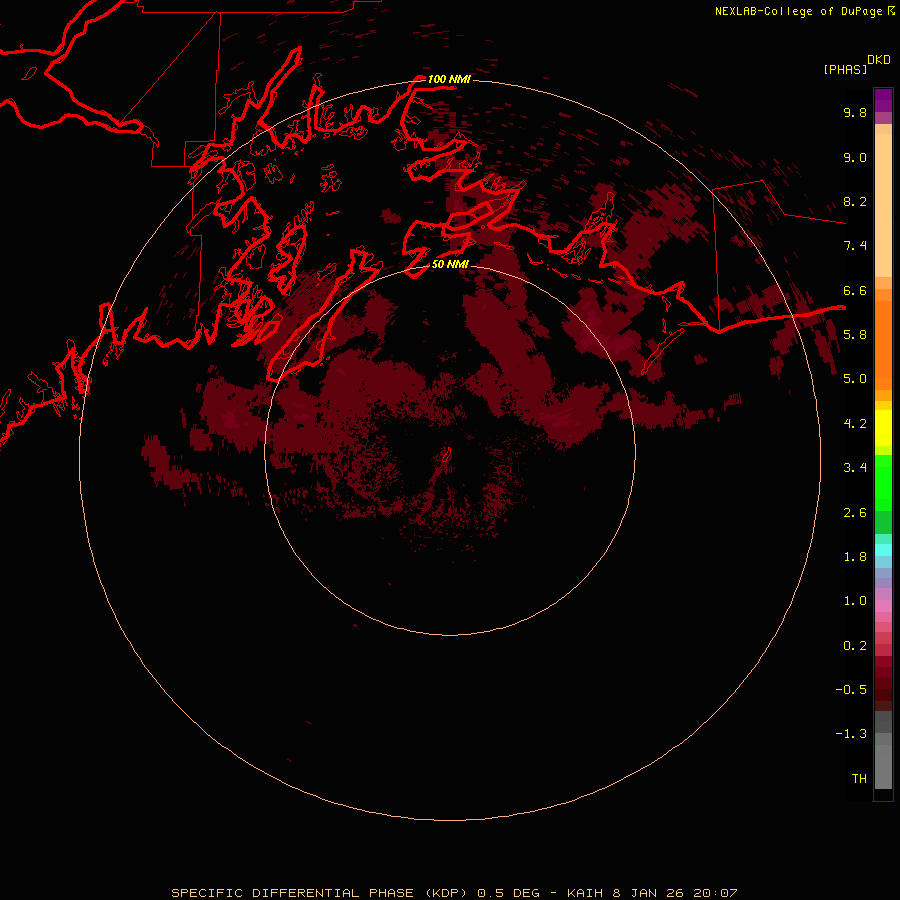The width and height of the screenshot is (900, 900).
Task: Click the 7.4 scale value
Action: 855,246
